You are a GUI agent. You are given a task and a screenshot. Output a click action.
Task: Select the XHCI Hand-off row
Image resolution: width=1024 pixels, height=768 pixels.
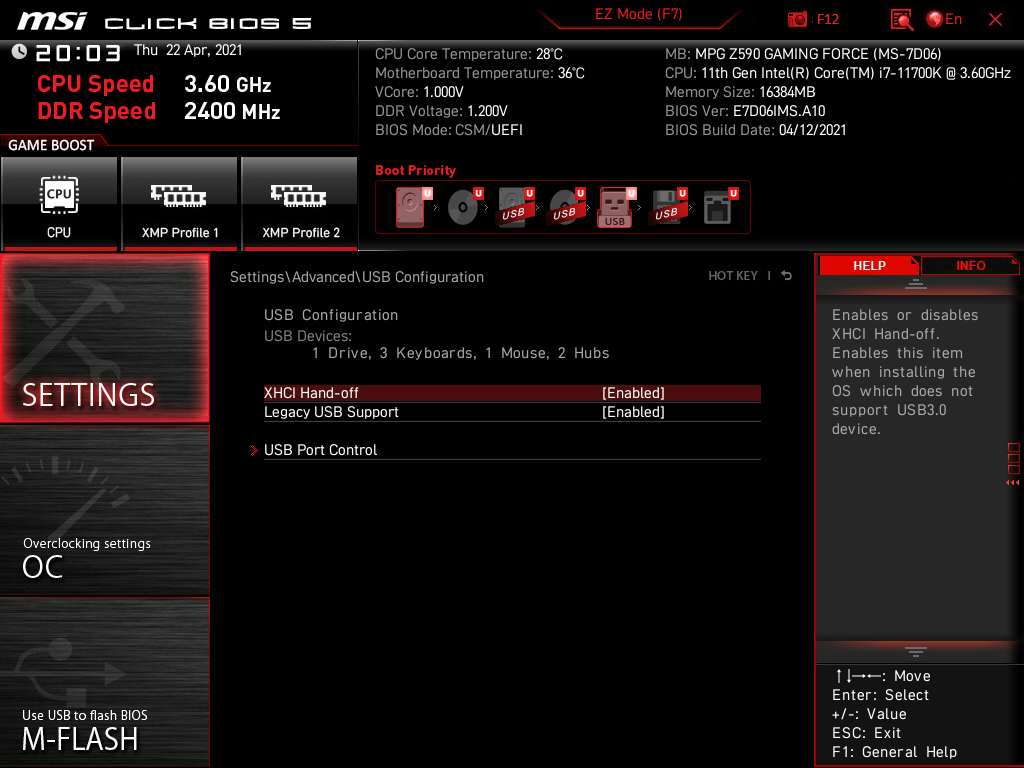[x=512, y=393]
